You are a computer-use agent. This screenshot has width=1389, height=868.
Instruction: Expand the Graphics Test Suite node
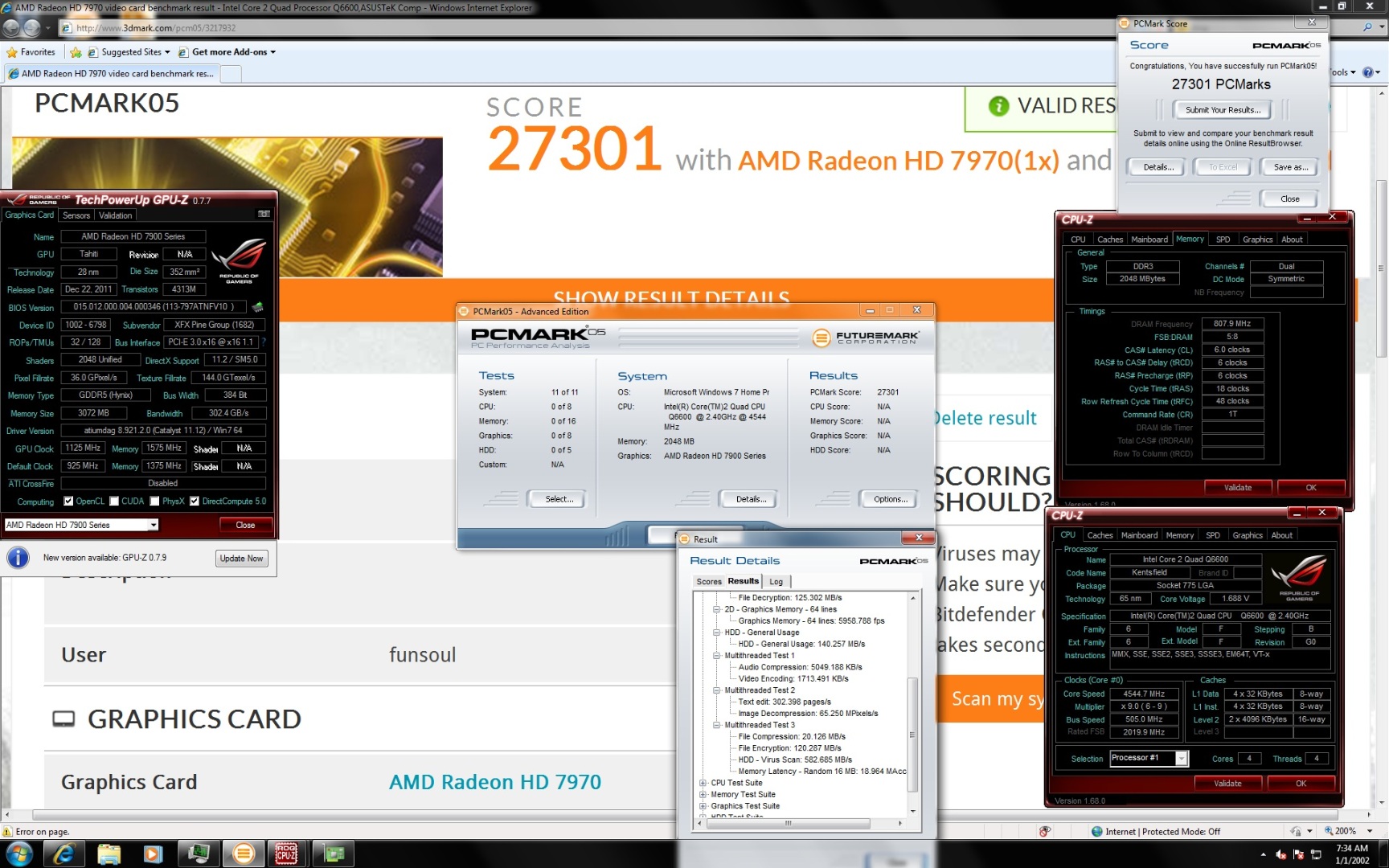tap(703, 806)
